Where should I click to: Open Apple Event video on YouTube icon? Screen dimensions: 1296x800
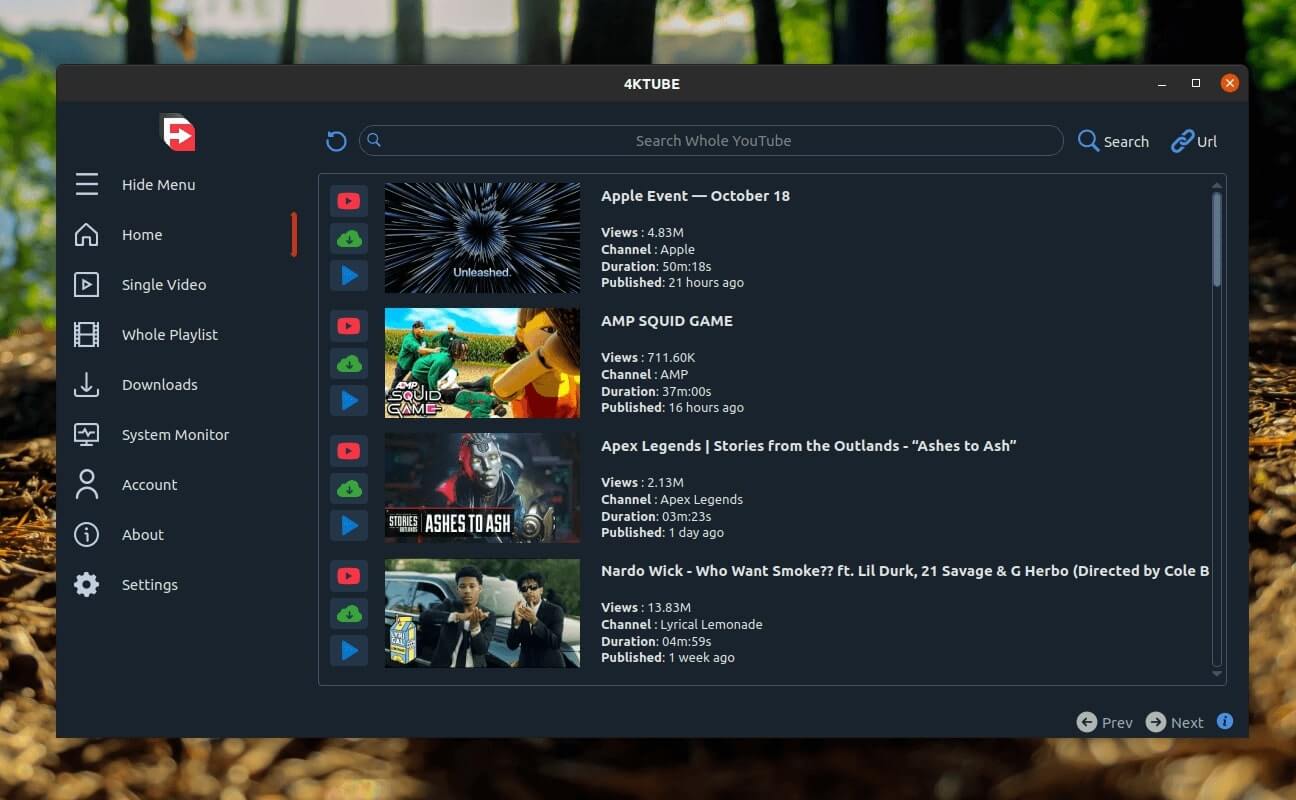click(x=349, y=201)
